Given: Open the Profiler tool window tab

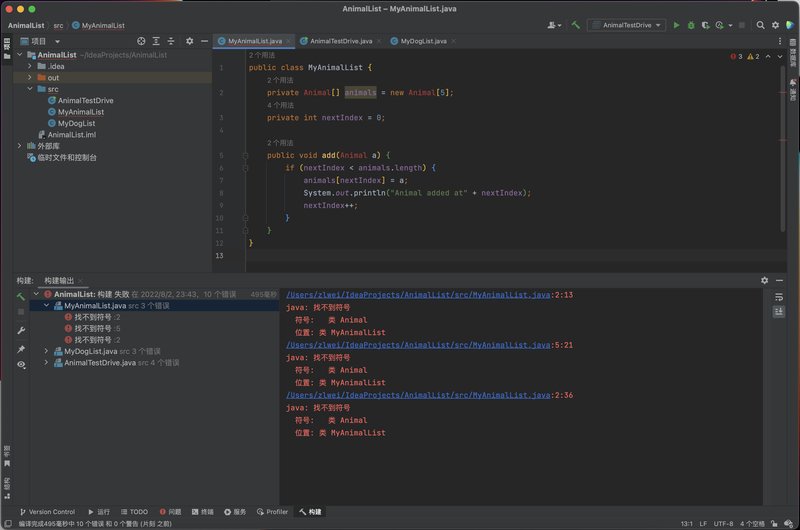Looking at the screenshot, I should 272,512.
